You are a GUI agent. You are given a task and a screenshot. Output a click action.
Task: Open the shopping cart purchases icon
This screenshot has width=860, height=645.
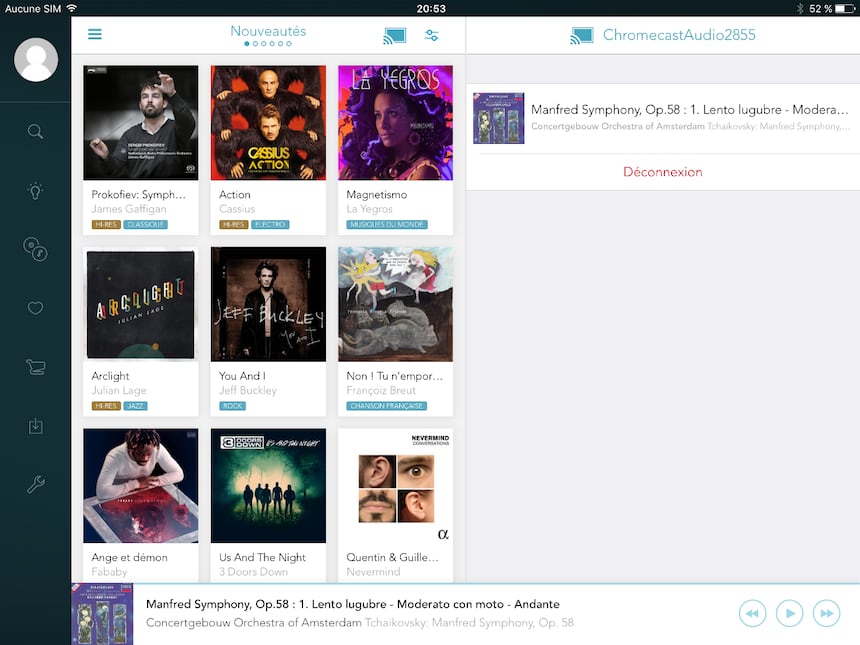tap(36, 367)
